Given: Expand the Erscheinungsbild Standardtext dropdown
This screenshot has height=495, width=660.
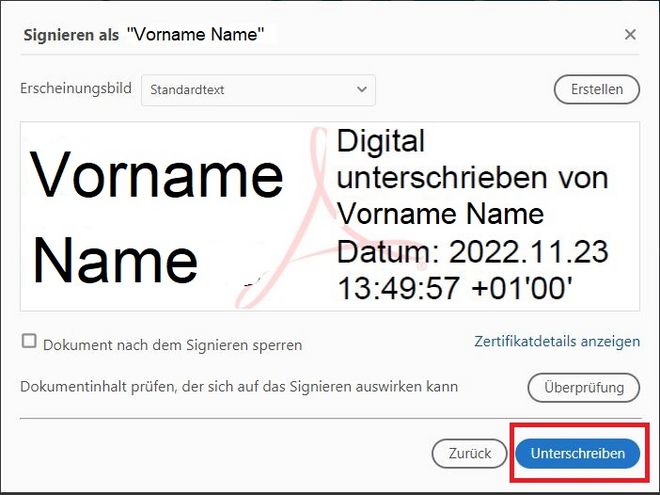Looking at the screenshot, I should tap(258, 90).
